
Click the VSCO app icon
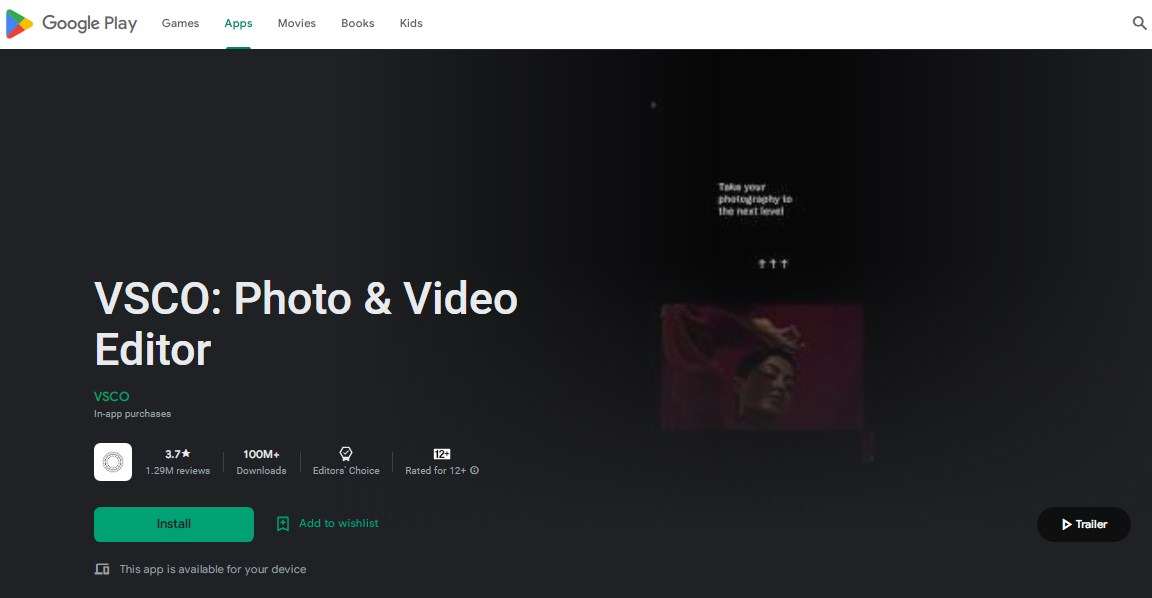click(x=113, y=462)
